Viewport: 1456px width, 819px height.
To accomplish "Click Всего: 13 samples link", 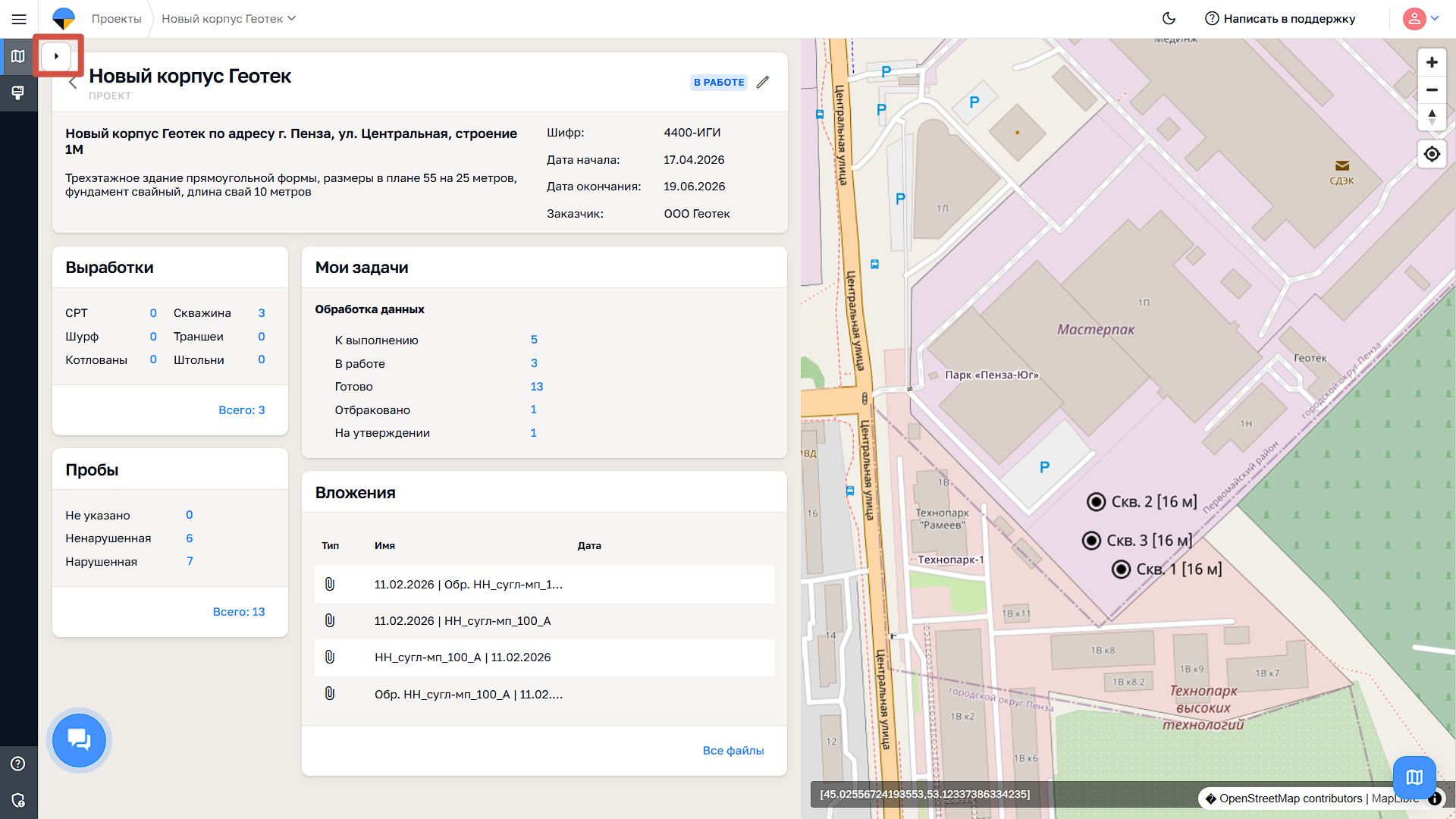I will [238, 611].
